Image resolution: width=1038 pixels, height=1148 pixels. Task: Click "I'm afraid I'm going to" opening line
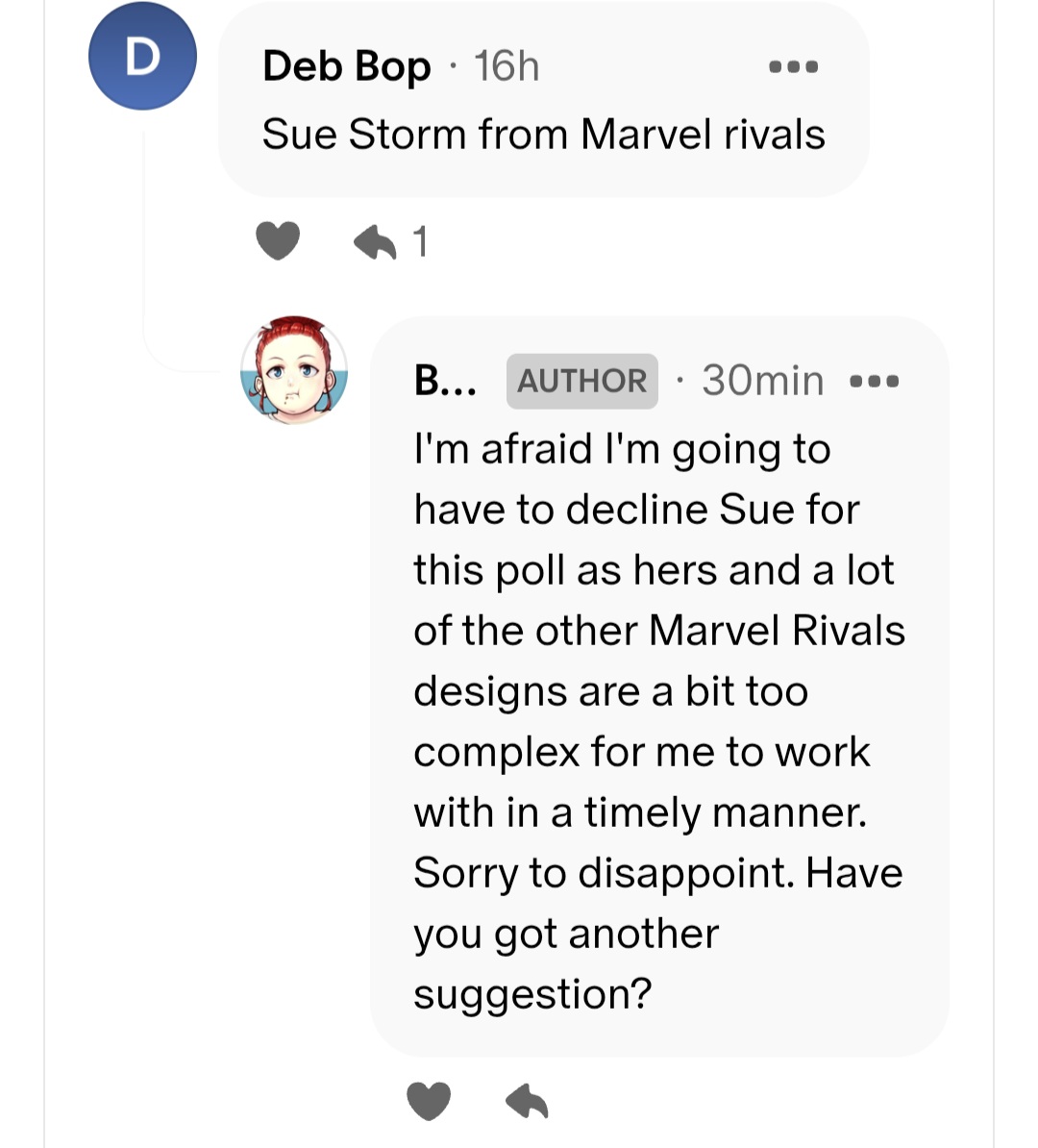[622, 449]
